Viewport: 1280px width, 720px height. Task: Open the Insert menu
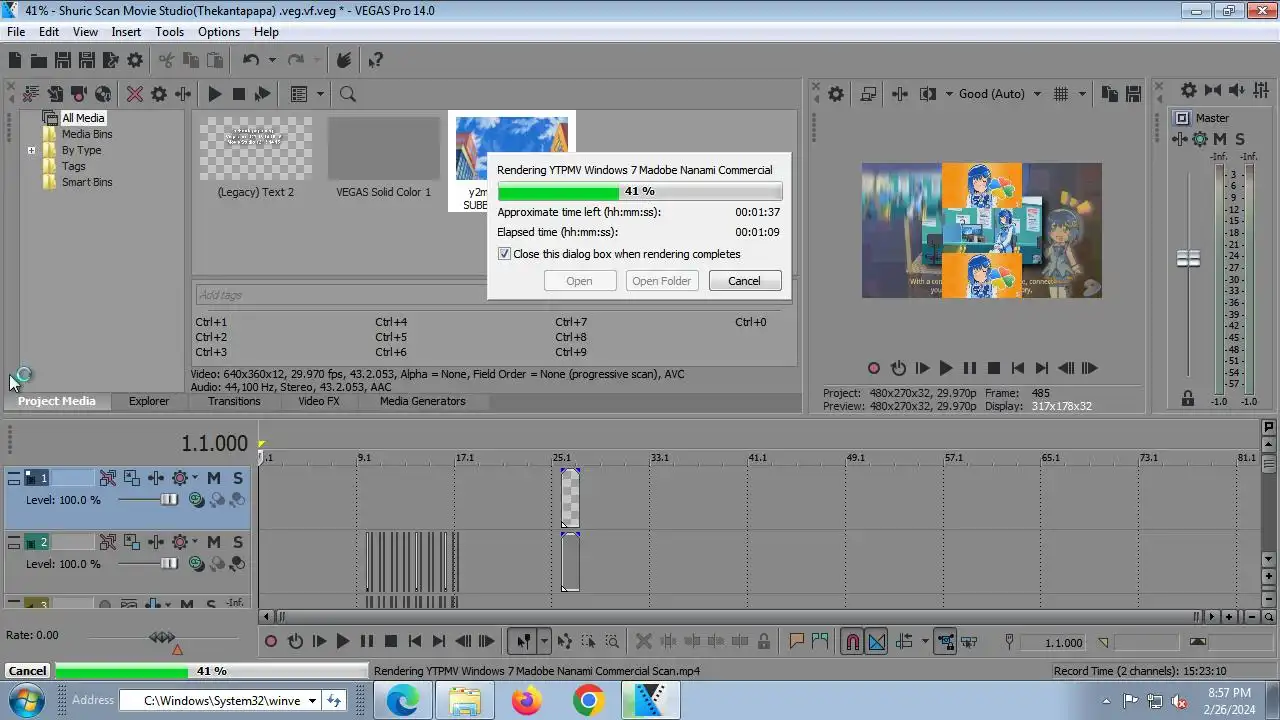coord(126,32)
